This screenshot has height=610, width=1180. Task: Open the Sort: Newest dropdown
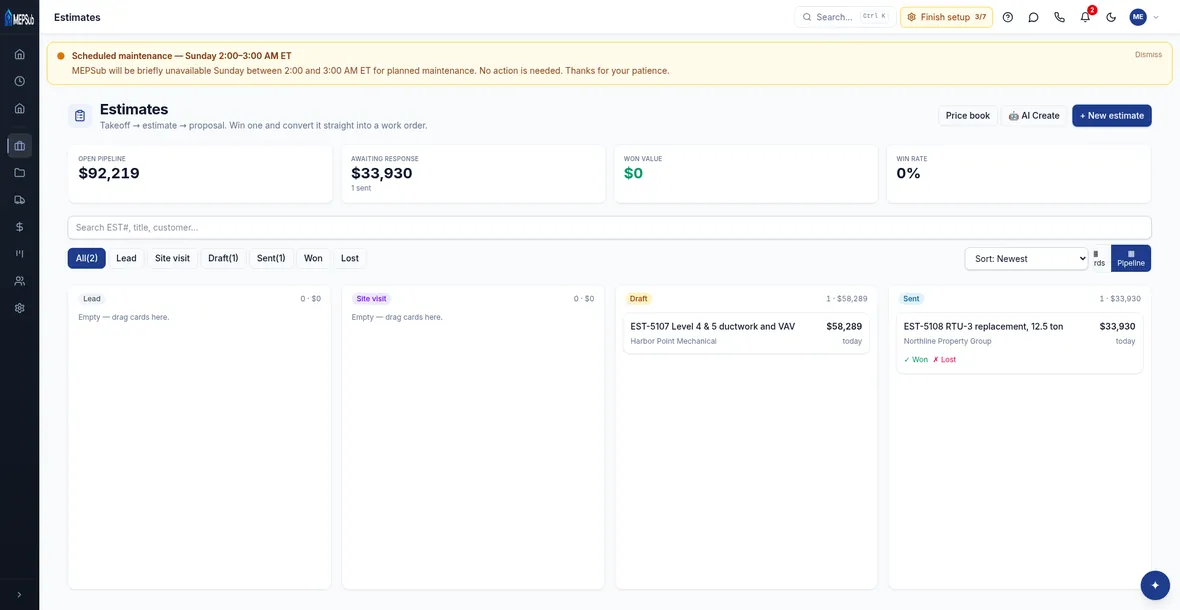click(x=1026, y=259)
